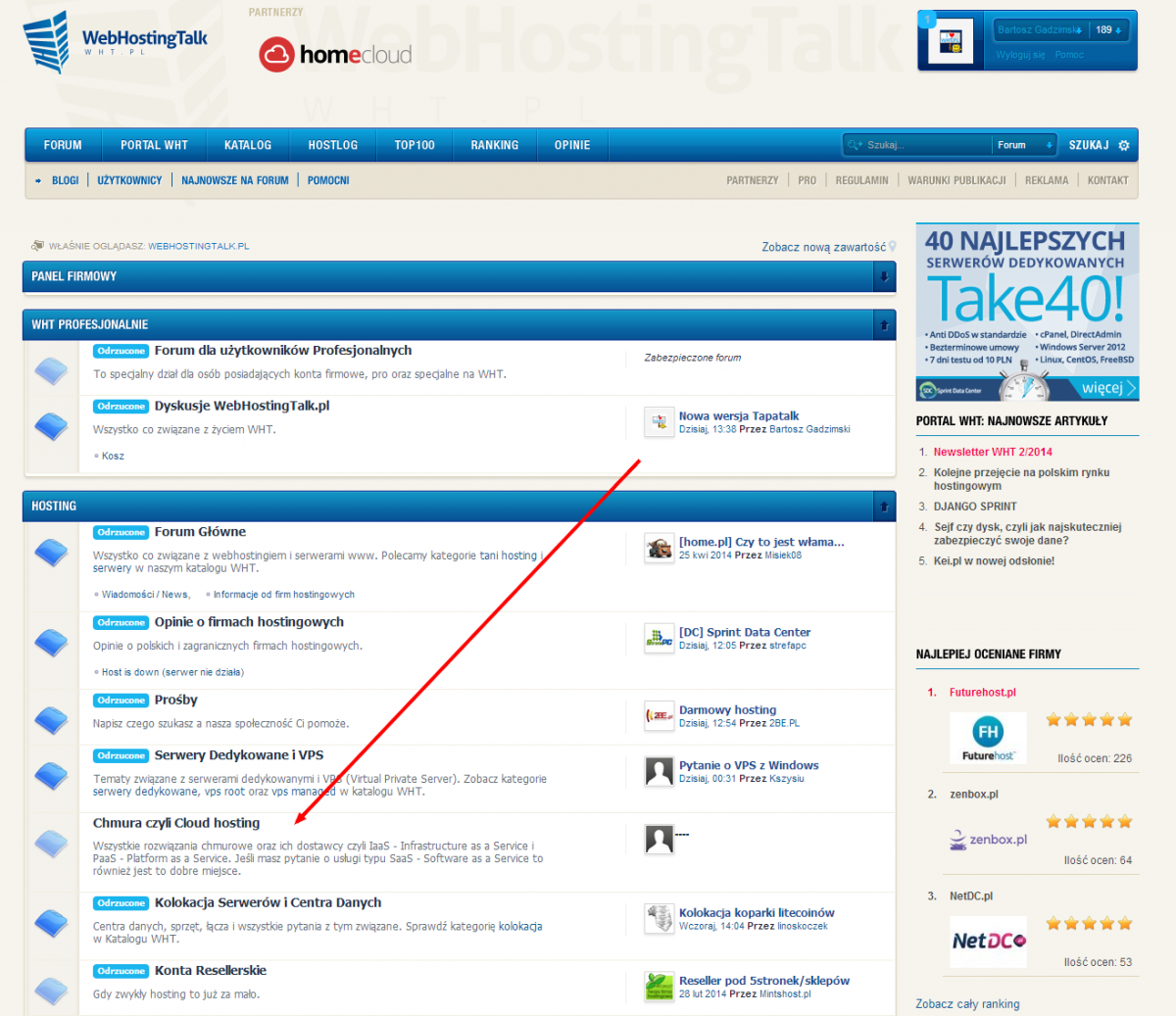Open the Hostlog tab
Viewport: 1176px width, 1016px height.
[x=333, y=145]
